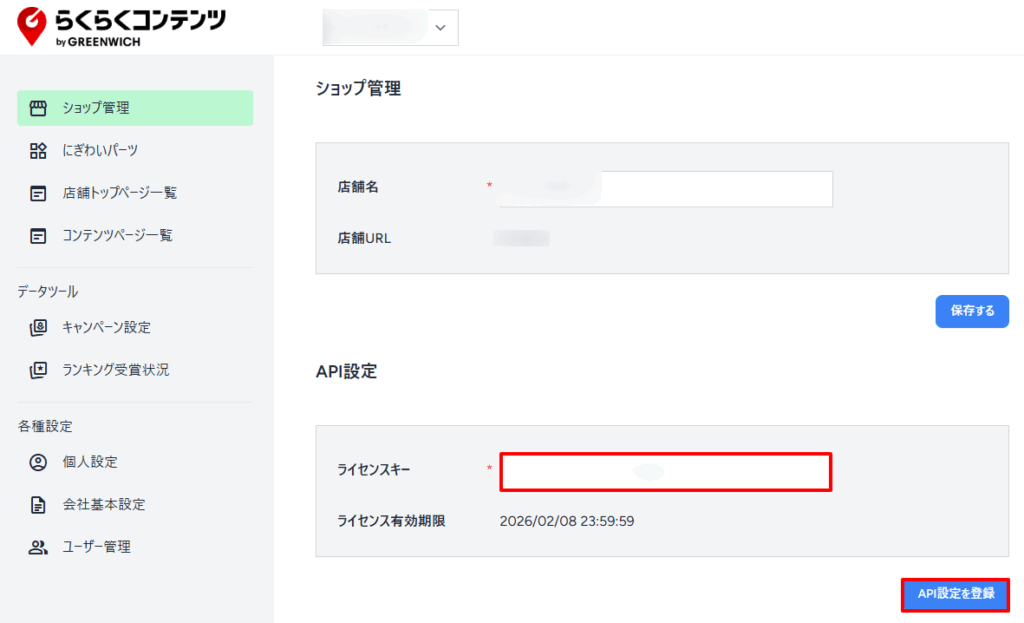Open ショップ管理 menu item
The height and width of the screenshot is (623, 1024).
96,108
